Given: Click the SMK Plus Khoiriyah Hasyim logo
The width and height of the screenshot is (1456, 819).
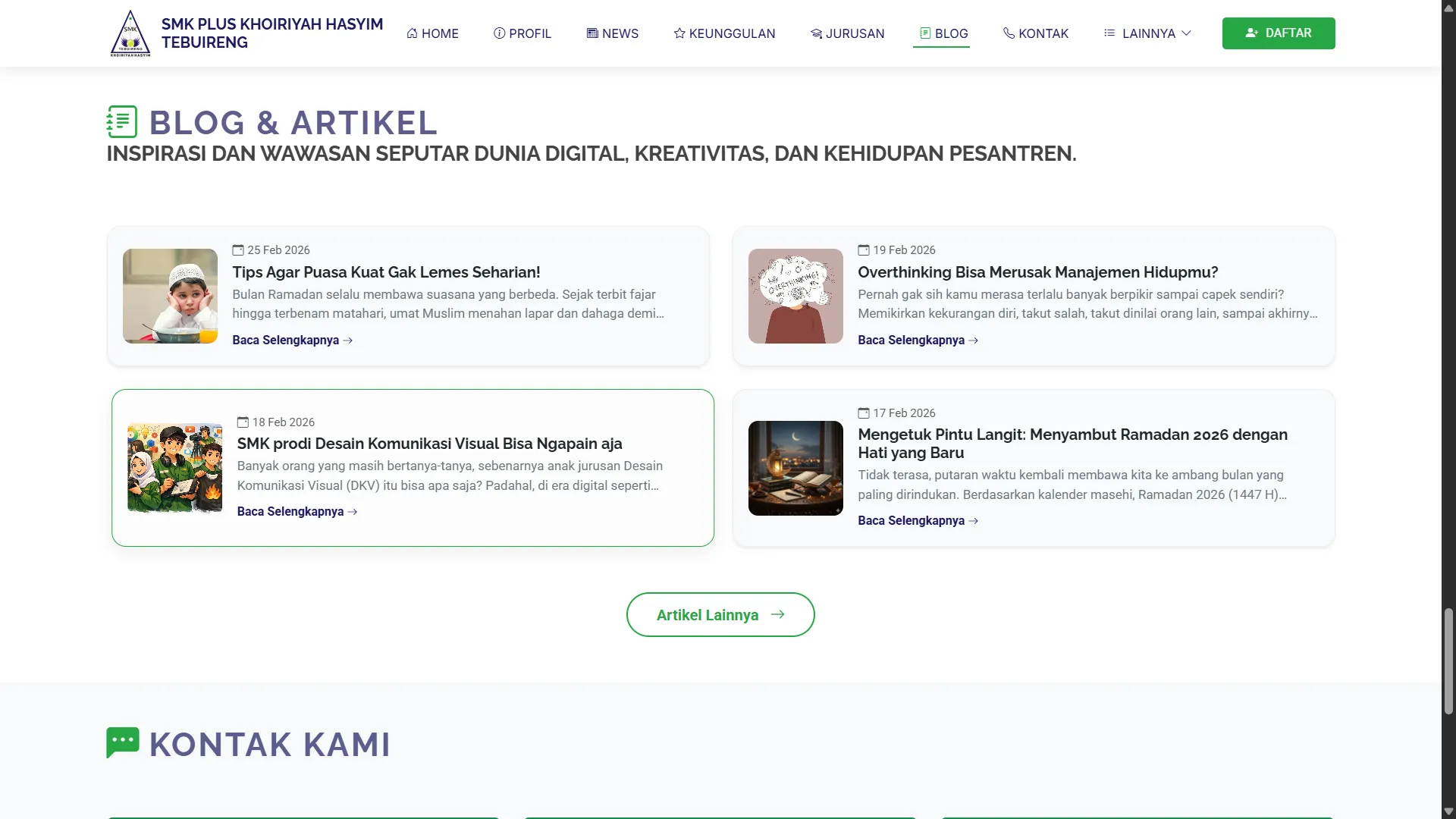Looking at the screenshot, I should pos(130,33).
